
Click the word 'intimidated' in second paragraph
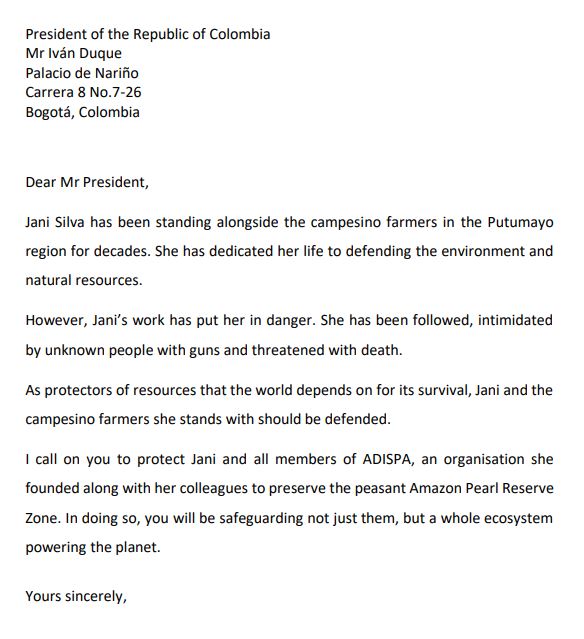coord(515,320)
